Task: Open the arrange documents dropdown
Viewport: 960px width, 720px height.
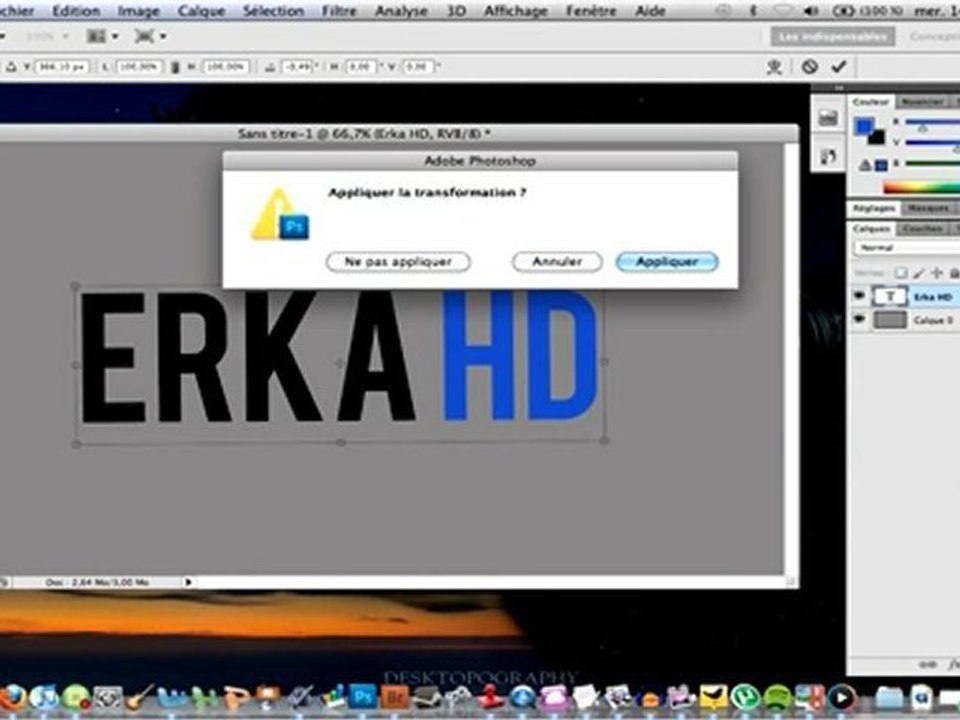Action: (102, 36)
